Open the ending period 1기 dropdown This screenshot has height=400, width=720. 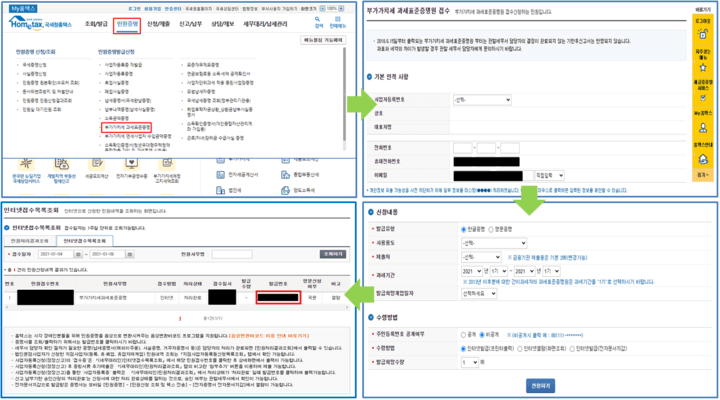coord(551,271)
